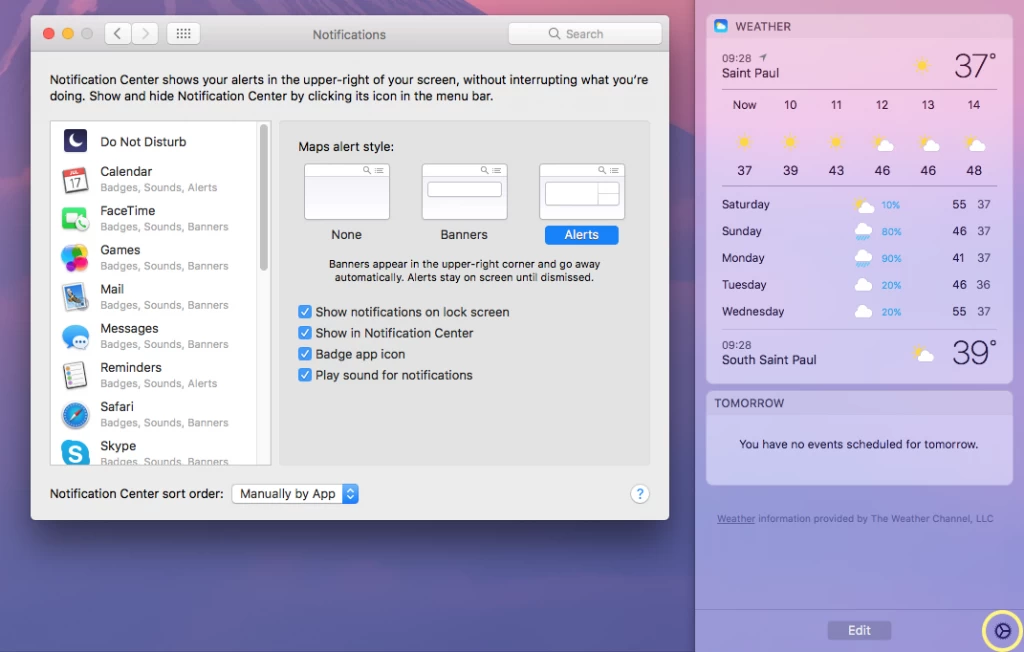Disable Play sound for notifications

point(305,374)
